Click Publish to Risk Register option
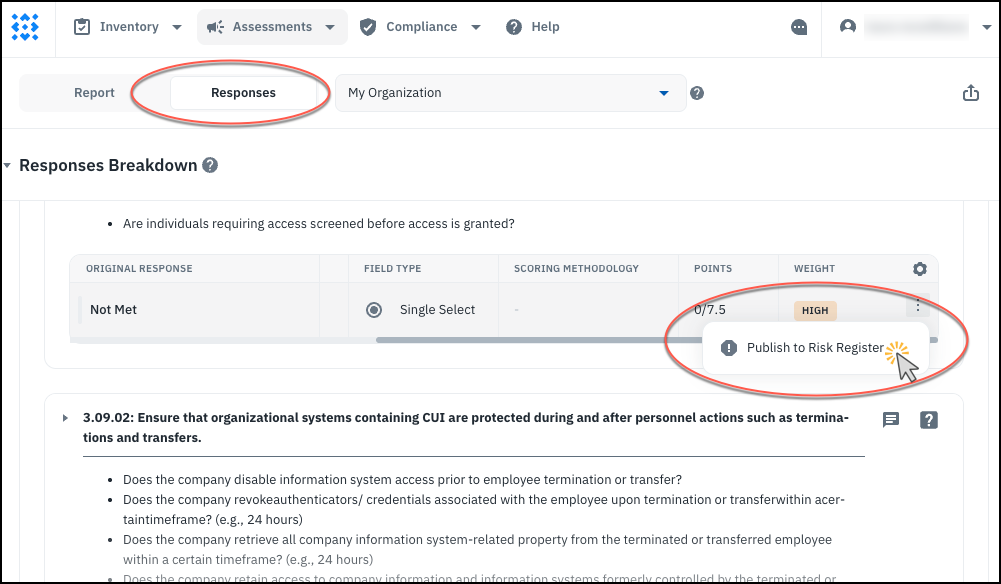 (x=814, y=348)
